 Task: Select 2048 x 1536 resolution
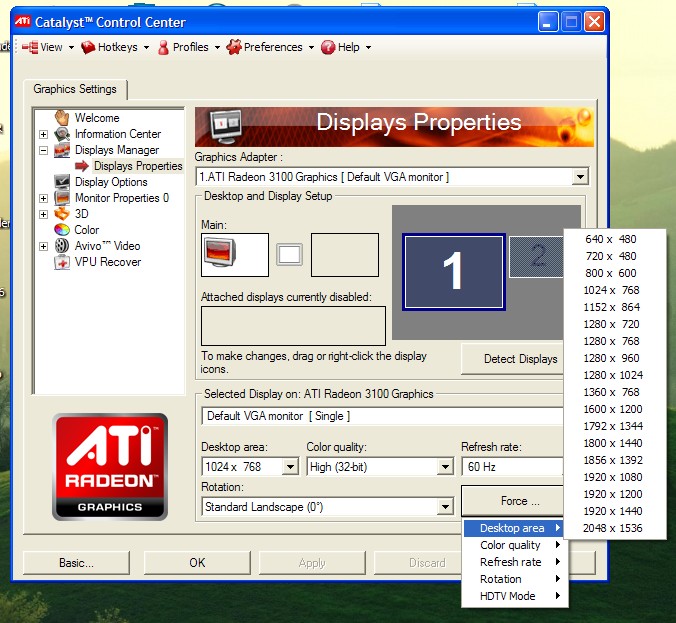614,528
